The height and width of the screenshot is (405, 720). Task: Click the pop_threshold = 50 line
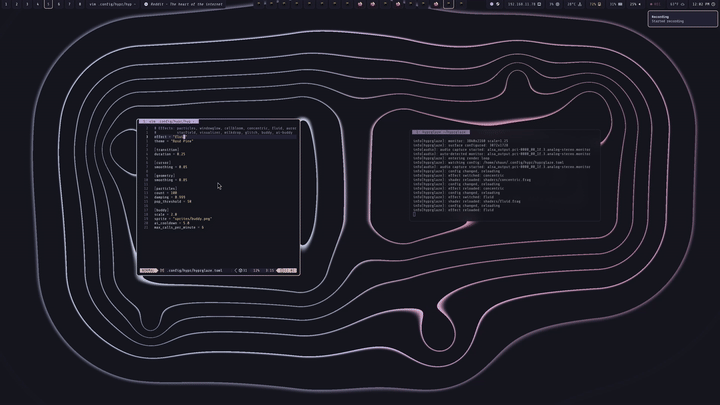[173, 202]
